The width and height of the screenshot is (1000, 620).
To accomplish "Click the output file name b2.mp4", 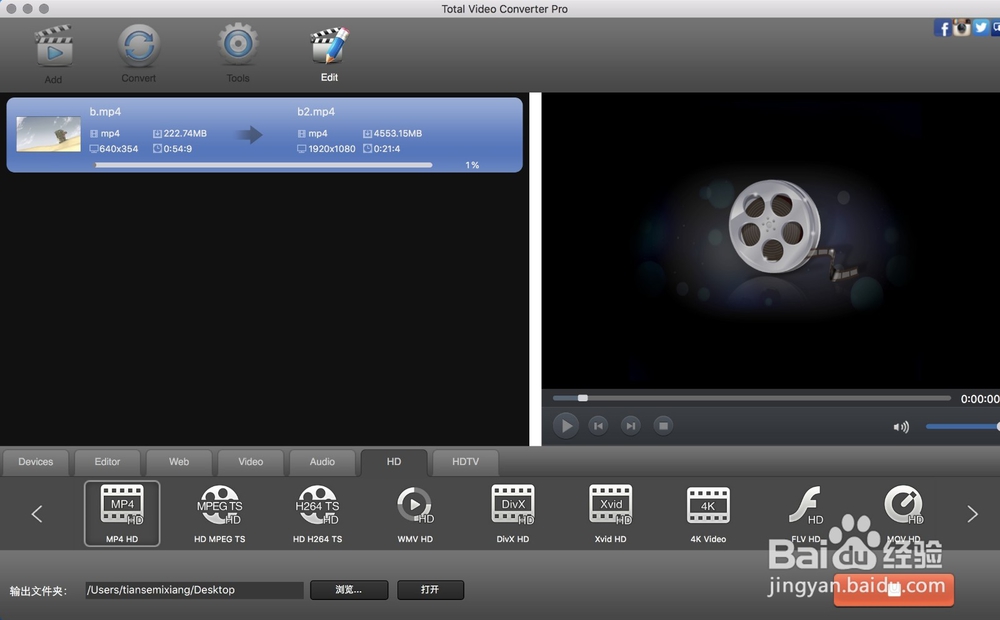I will pos(316,112).
